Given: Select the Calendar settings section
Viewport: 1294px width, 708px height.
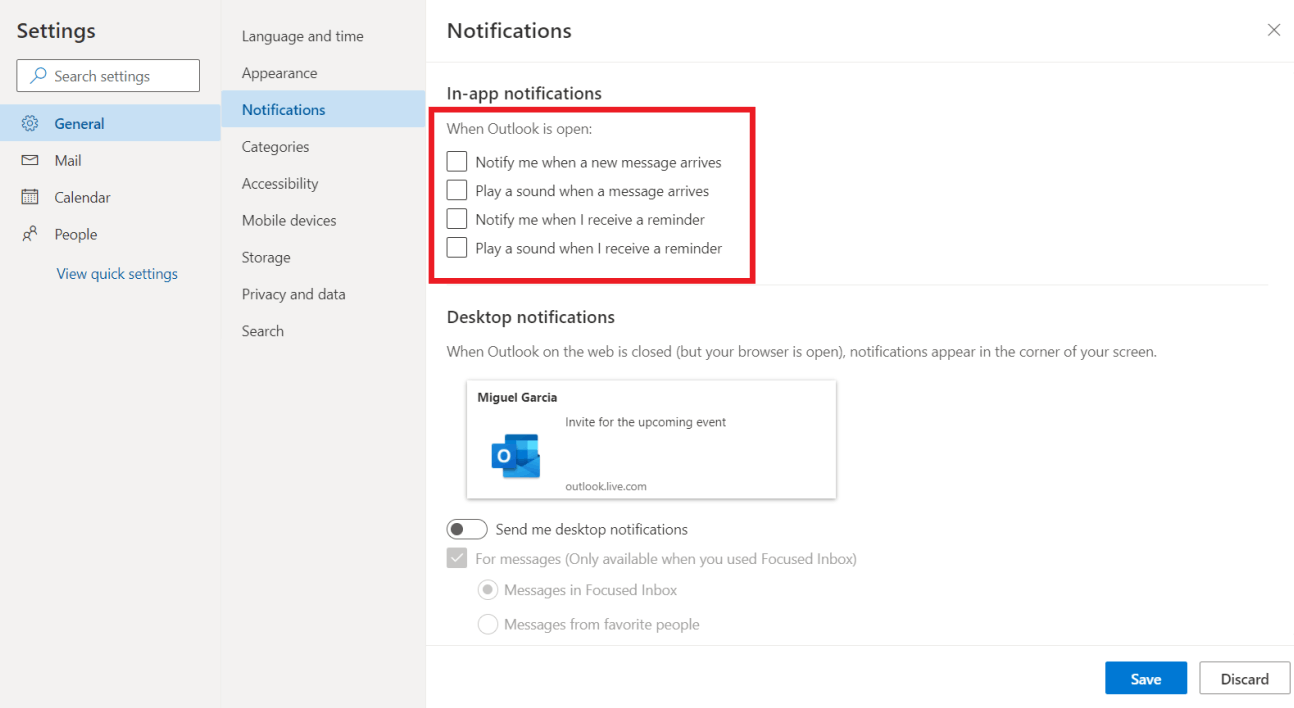Looking at the screenshot, I should point(110,197).
